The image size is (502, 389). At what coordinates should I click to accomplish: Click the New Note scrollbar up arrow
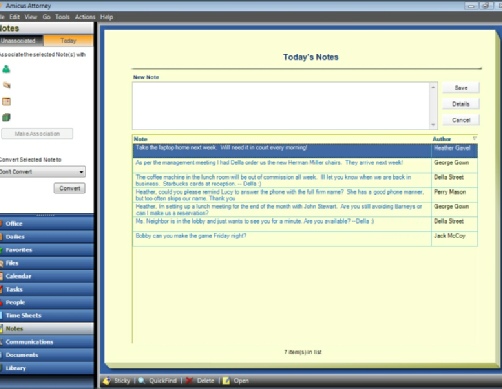(x=433, y=87)
